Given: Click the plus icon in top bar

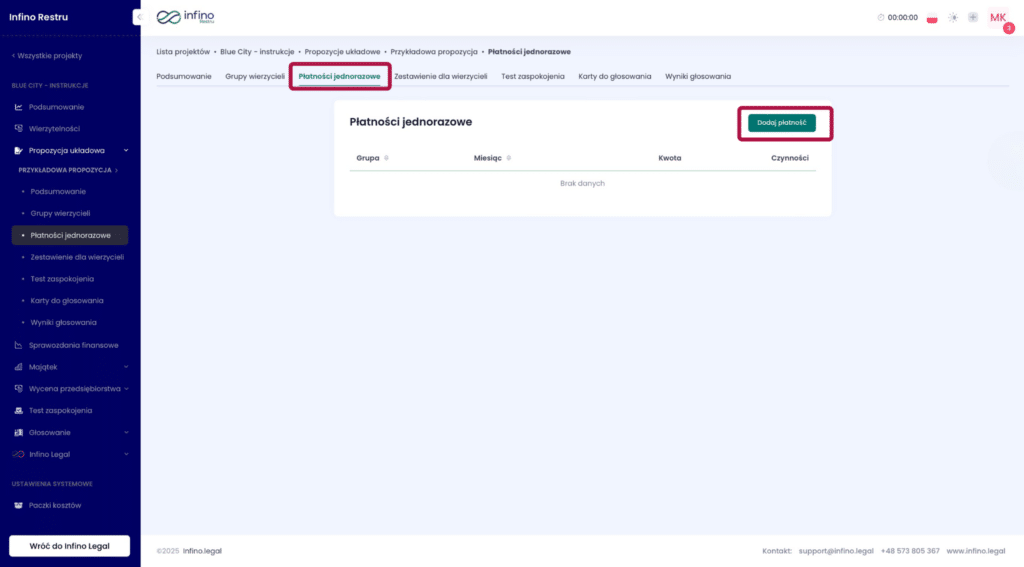Looking at the screenshot, I should pyautogui.click(x=972, y=18).
